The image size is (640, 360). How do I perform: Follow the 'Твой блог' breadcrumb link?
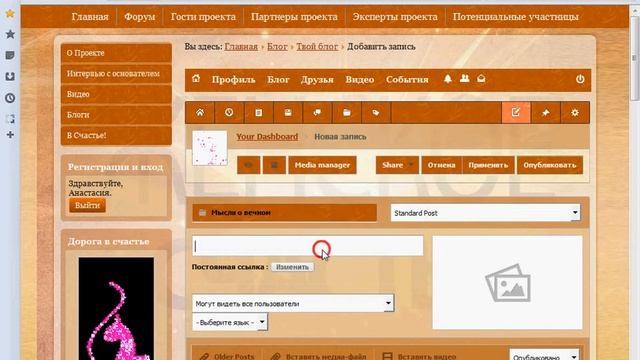(317, 47)
